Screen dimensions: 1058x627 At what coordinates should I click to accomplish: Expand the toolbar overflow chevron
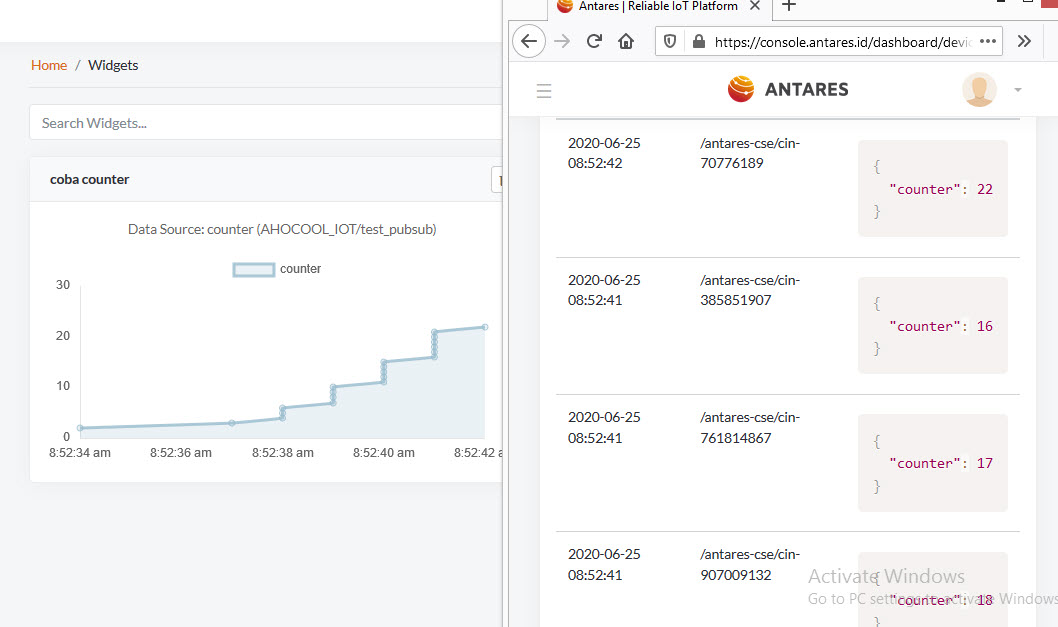click(x=1023, y=41)
